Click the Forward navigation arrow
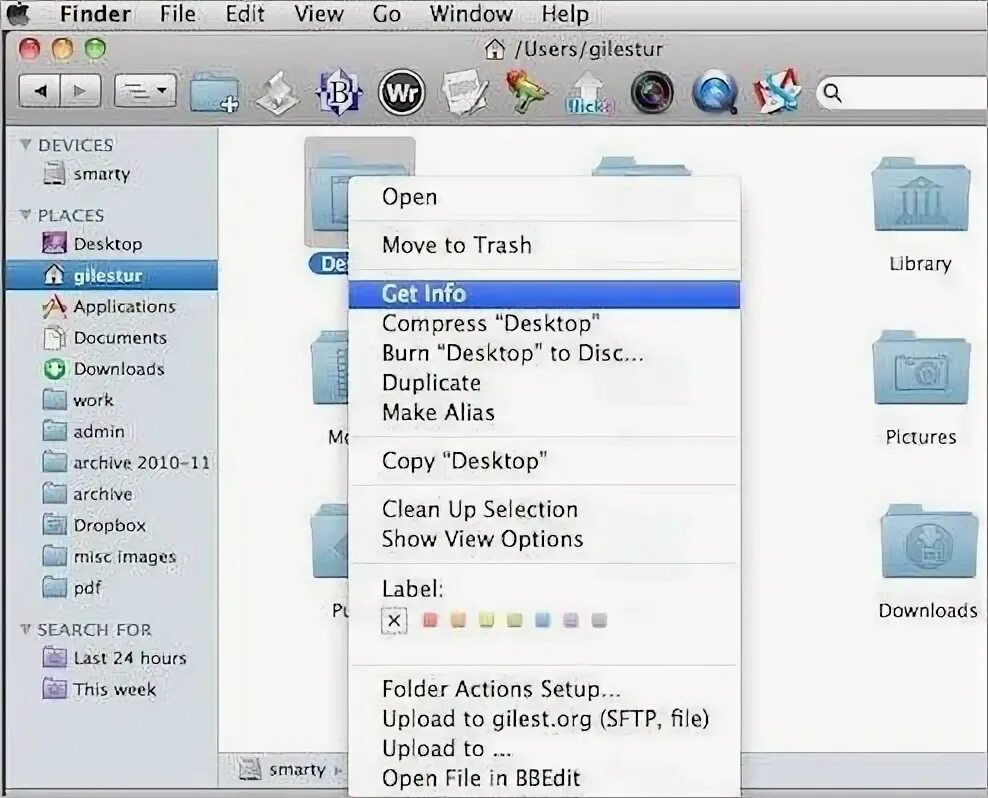The height and width of the screenshot is (798, 988). (x=81, y=92)
